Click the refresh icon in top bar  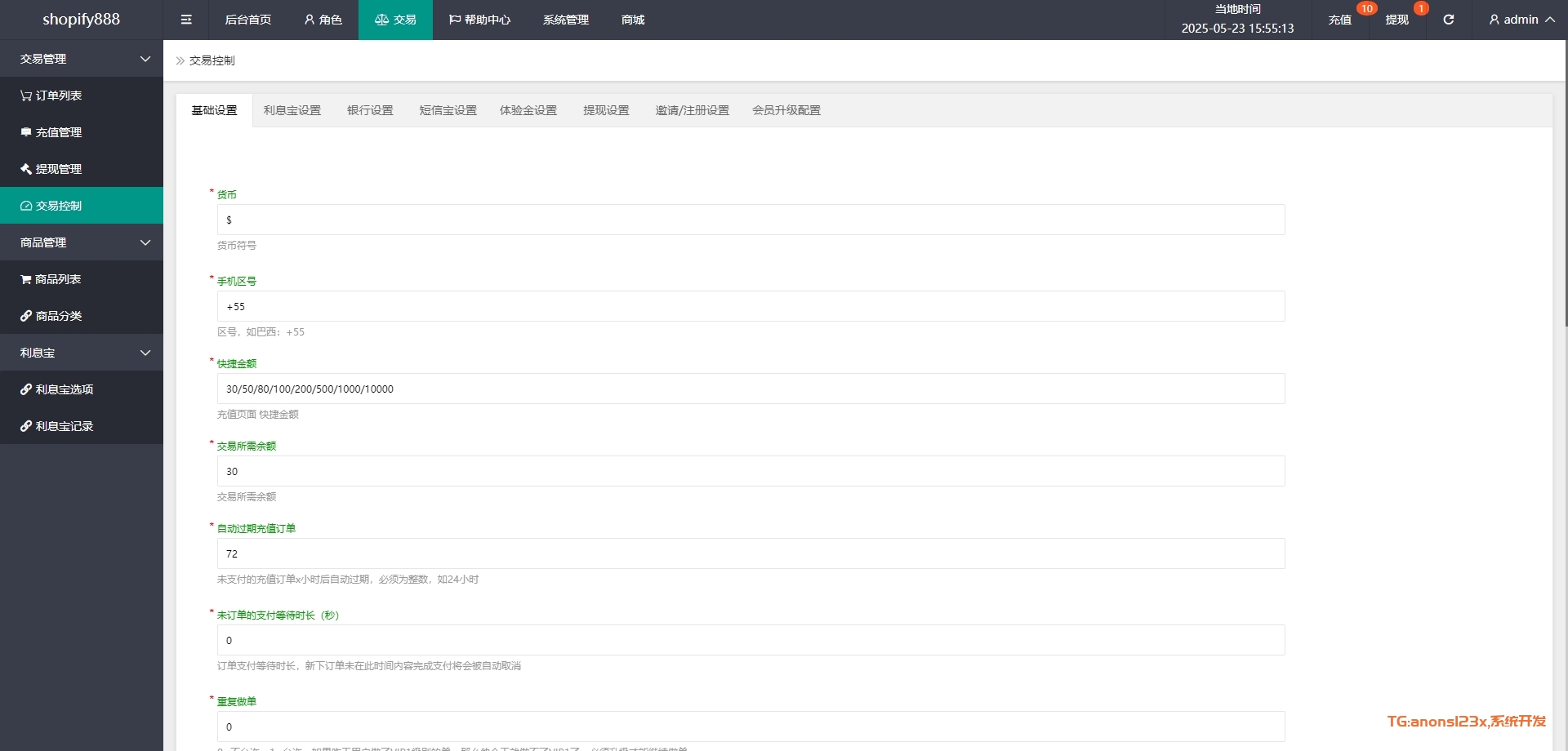click(1448, 20)
